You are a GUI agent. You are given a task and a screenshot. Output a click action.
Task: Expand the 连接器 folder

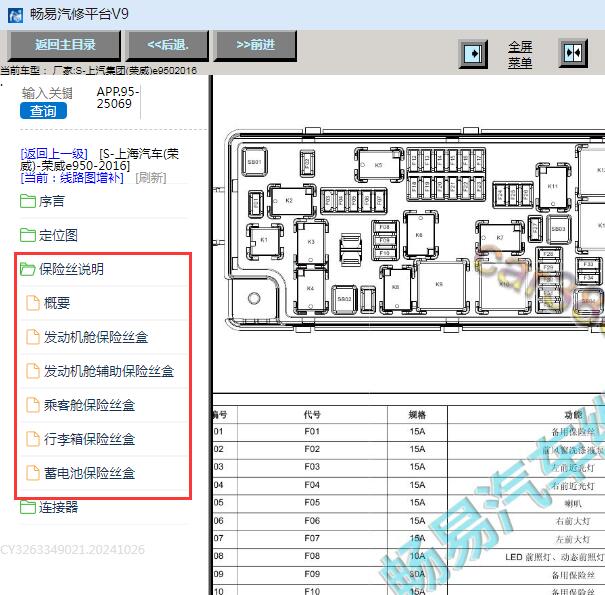58,507
